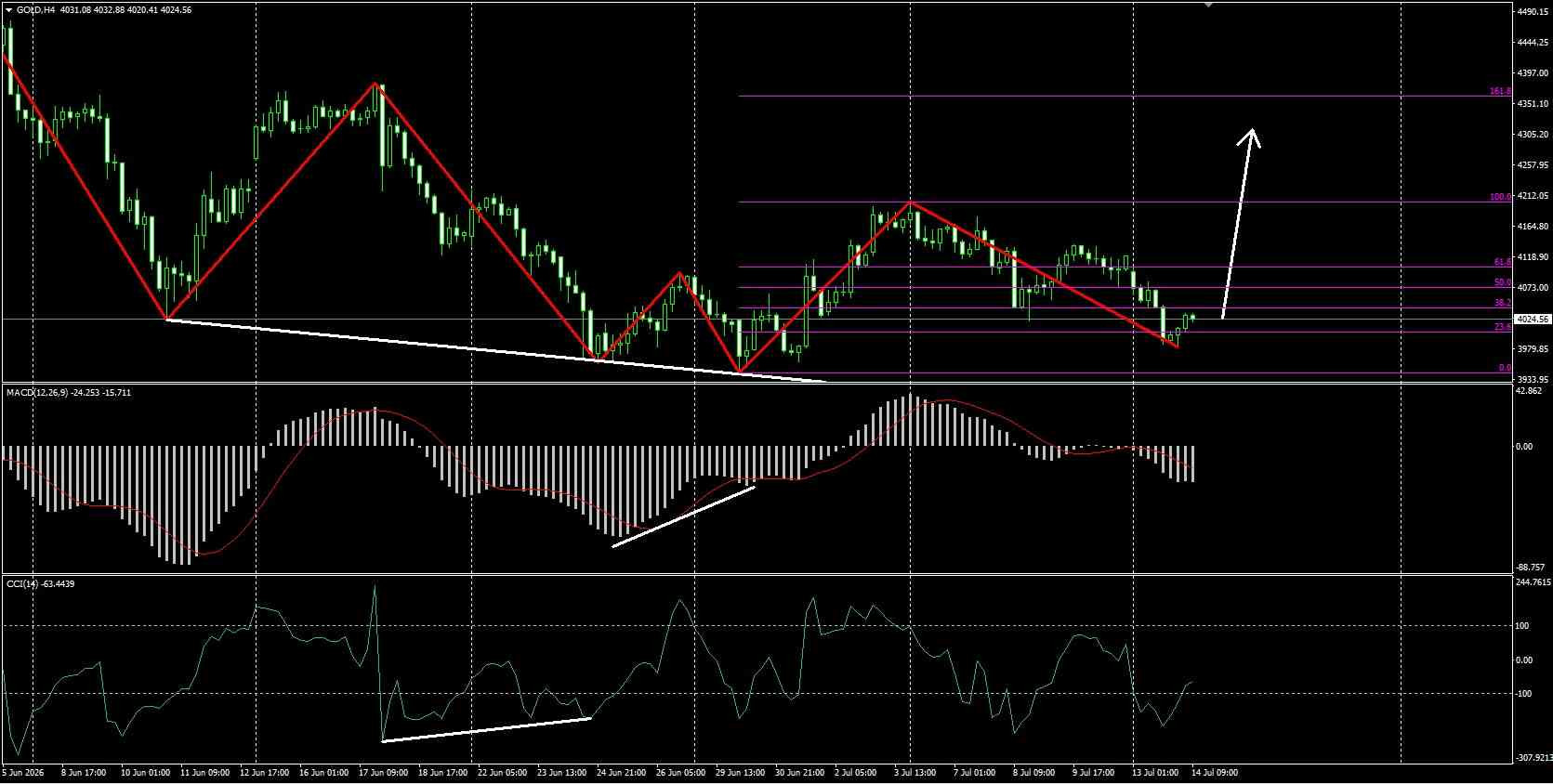The height and width of the screenshot is (784, 1553).
Task: Click the 100.0 Fibonacci level label
Action: pos(1500,197)
